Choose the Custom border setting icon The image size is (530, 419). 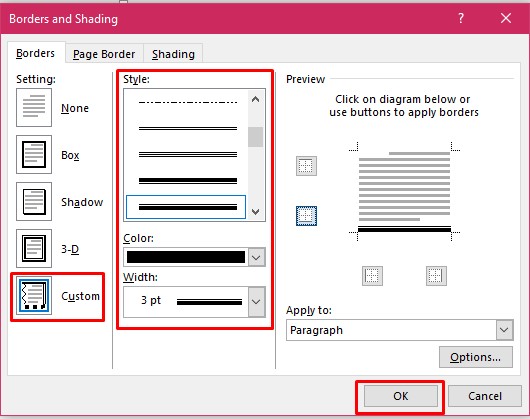pos(34,295)
